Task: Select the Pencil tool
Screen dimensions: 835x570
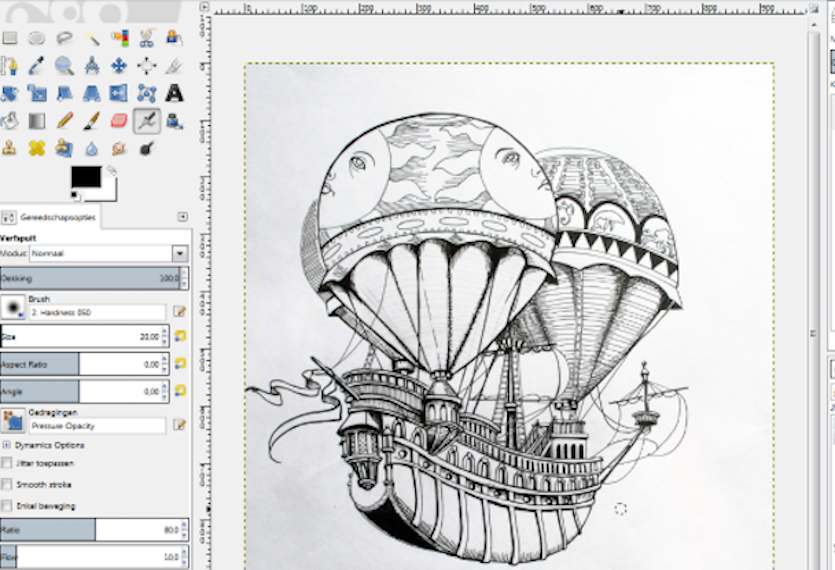Action: click(64, 121)
